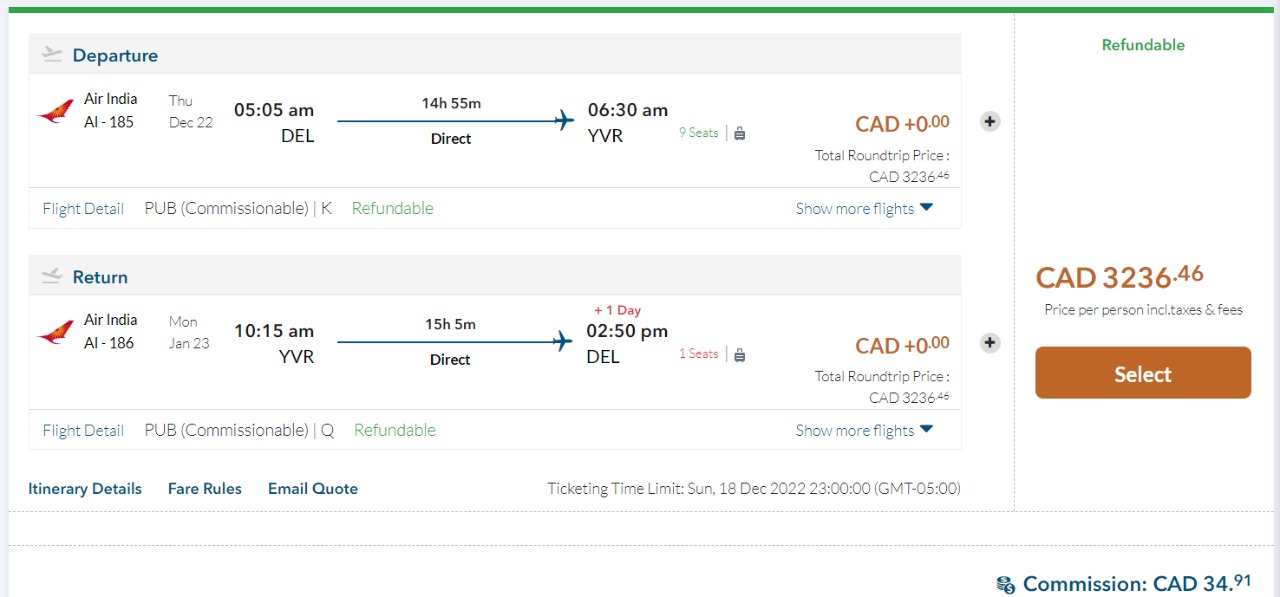The image size is (1280, 597).
Task: Click the plus icon beside departure price
Action: point(990,122)
